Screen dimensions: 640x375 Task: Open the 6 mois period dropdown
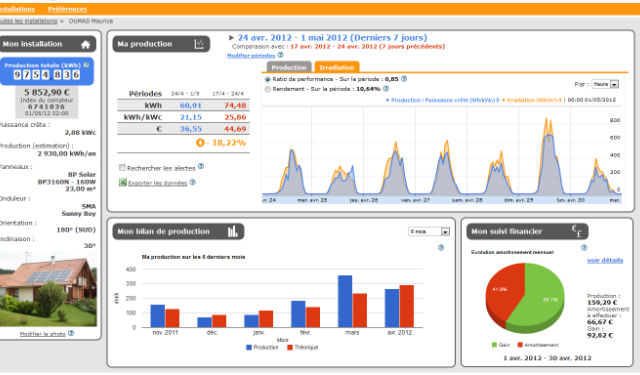click(x=429, y=232)
